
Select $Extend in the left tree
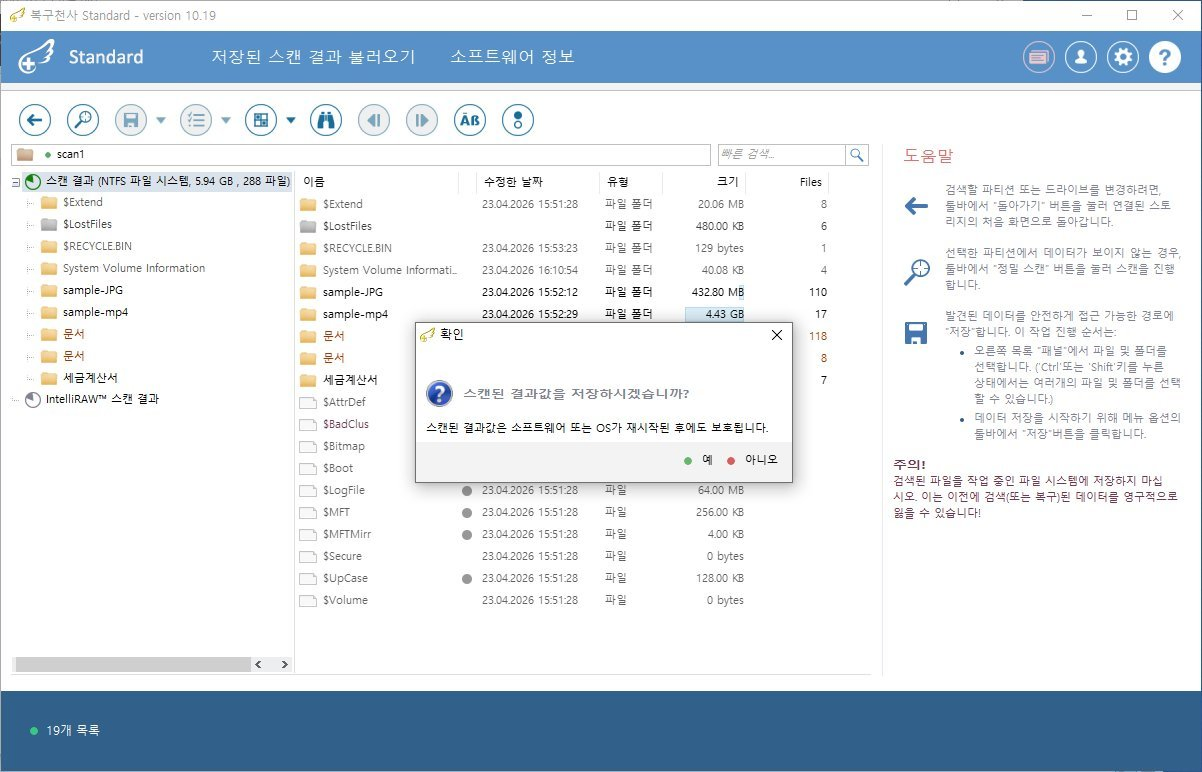pyautogui.click(x=82, y=202)
